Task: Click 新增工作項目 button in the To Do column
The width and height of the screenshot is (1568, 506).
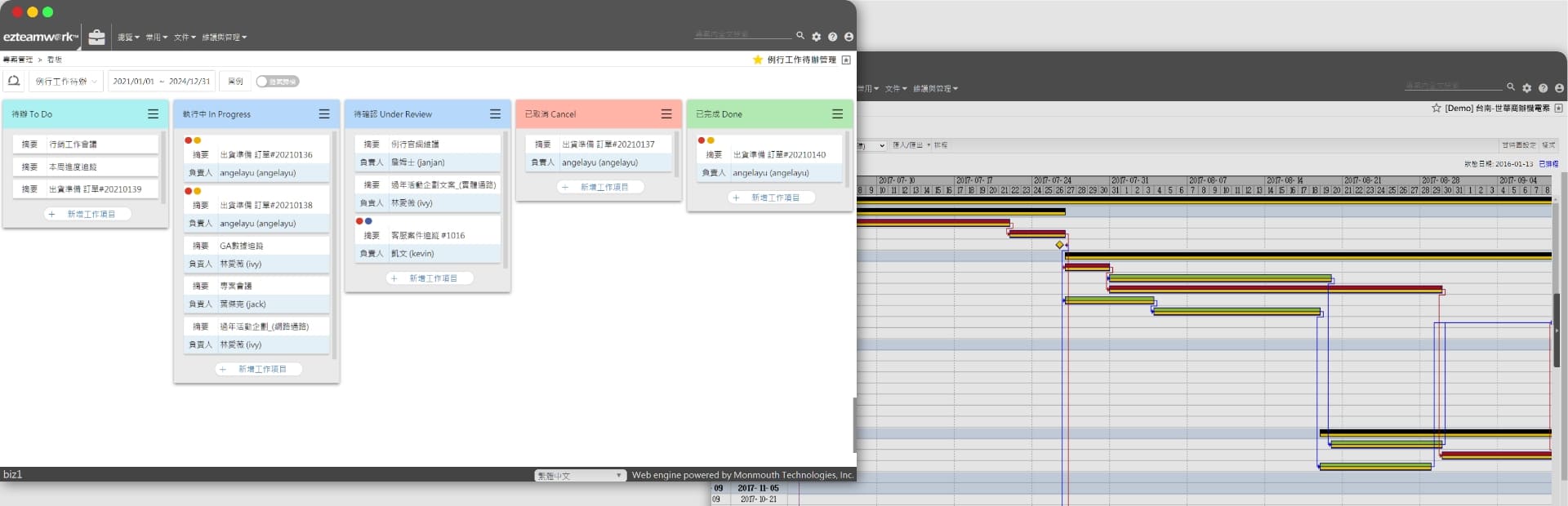Action: [x=87, y=214]
